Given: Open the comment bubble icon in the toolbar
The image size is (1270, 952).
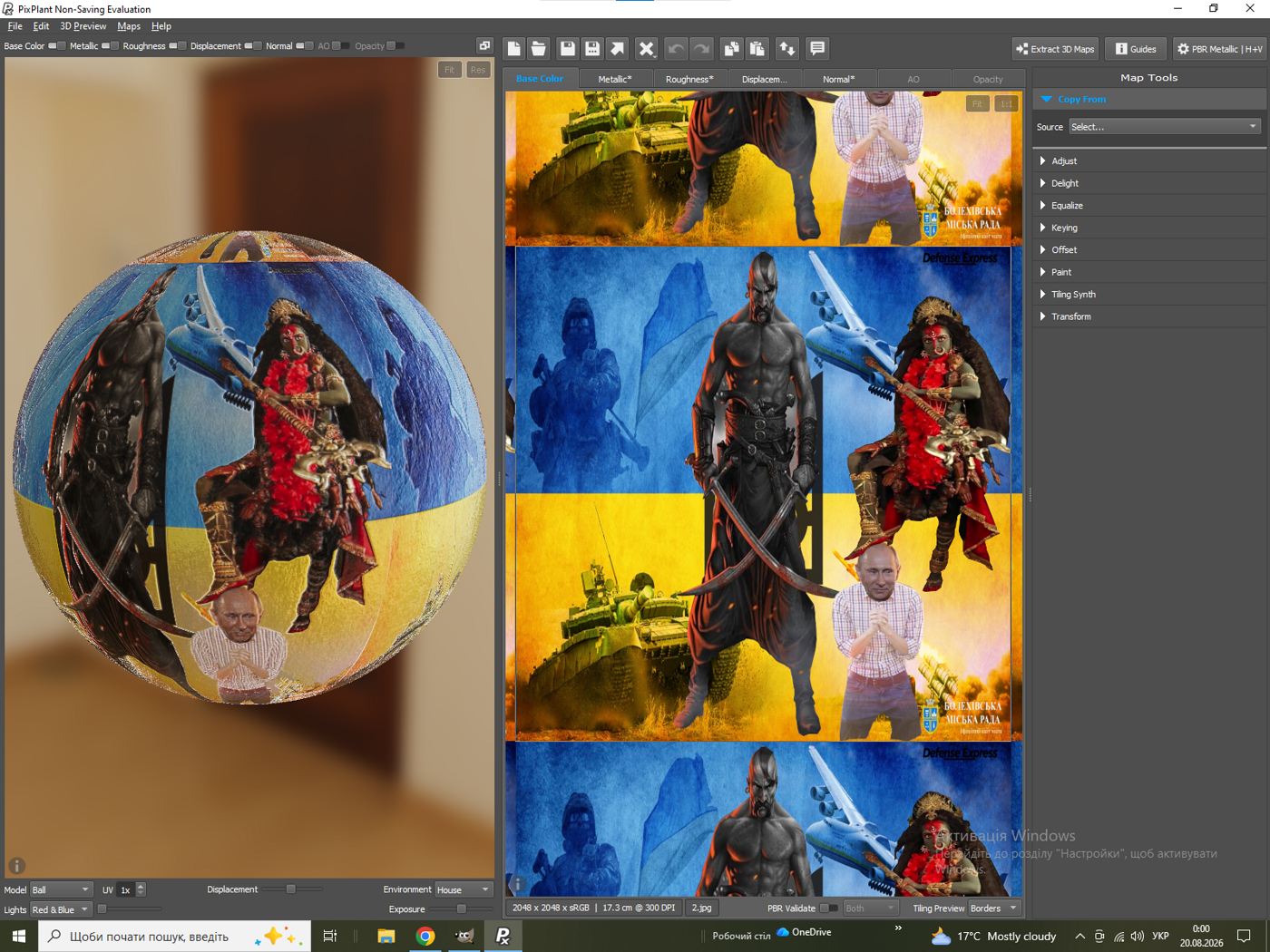Looking at the screenshot, I should [817, 49].
